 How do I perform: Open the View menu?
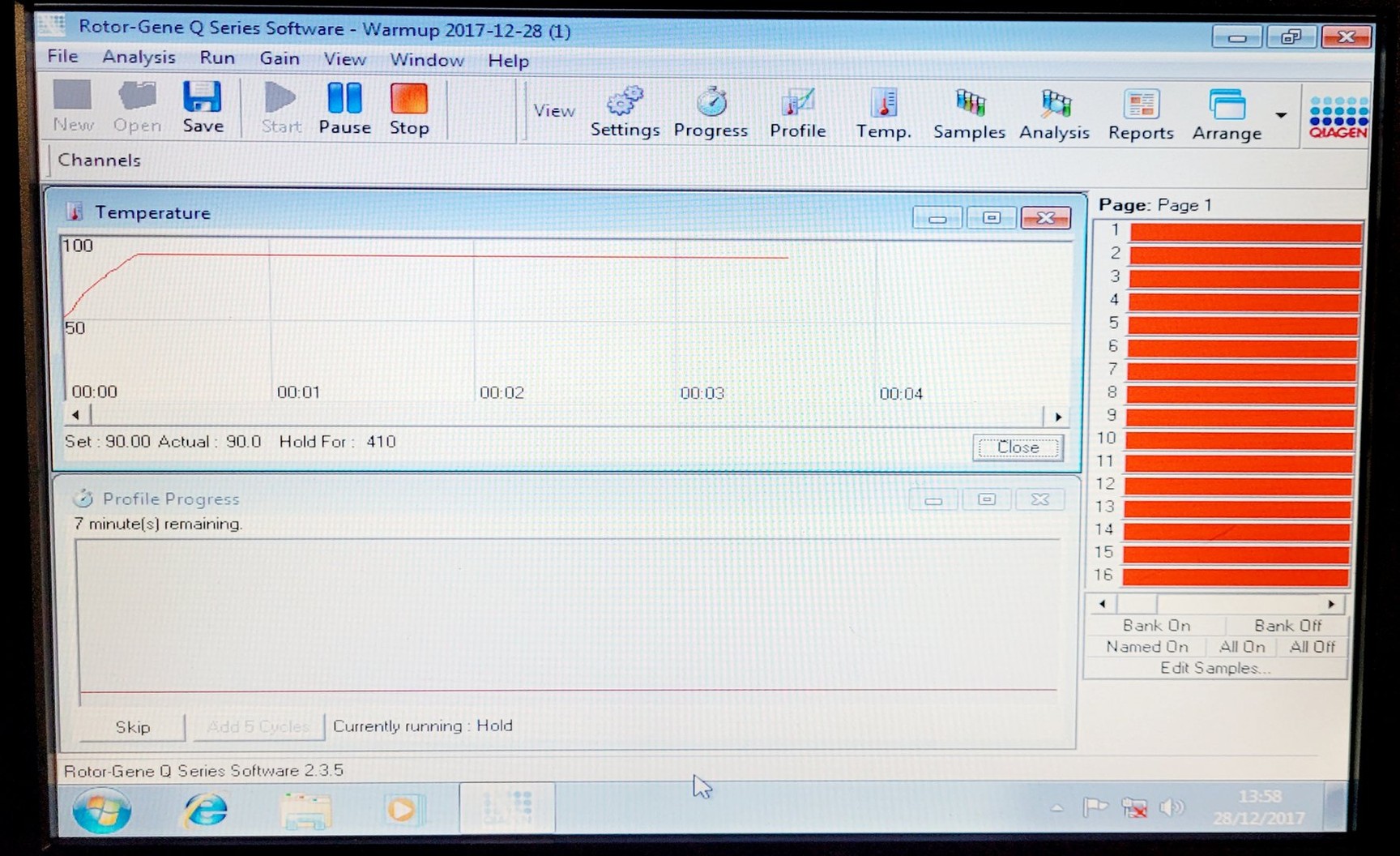345,59
